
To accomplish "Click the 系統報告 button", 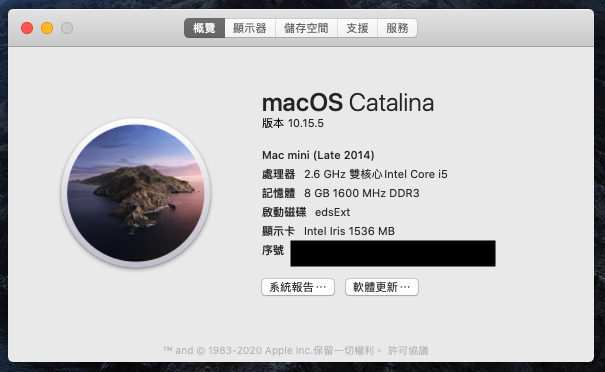I will pos(298,287).
